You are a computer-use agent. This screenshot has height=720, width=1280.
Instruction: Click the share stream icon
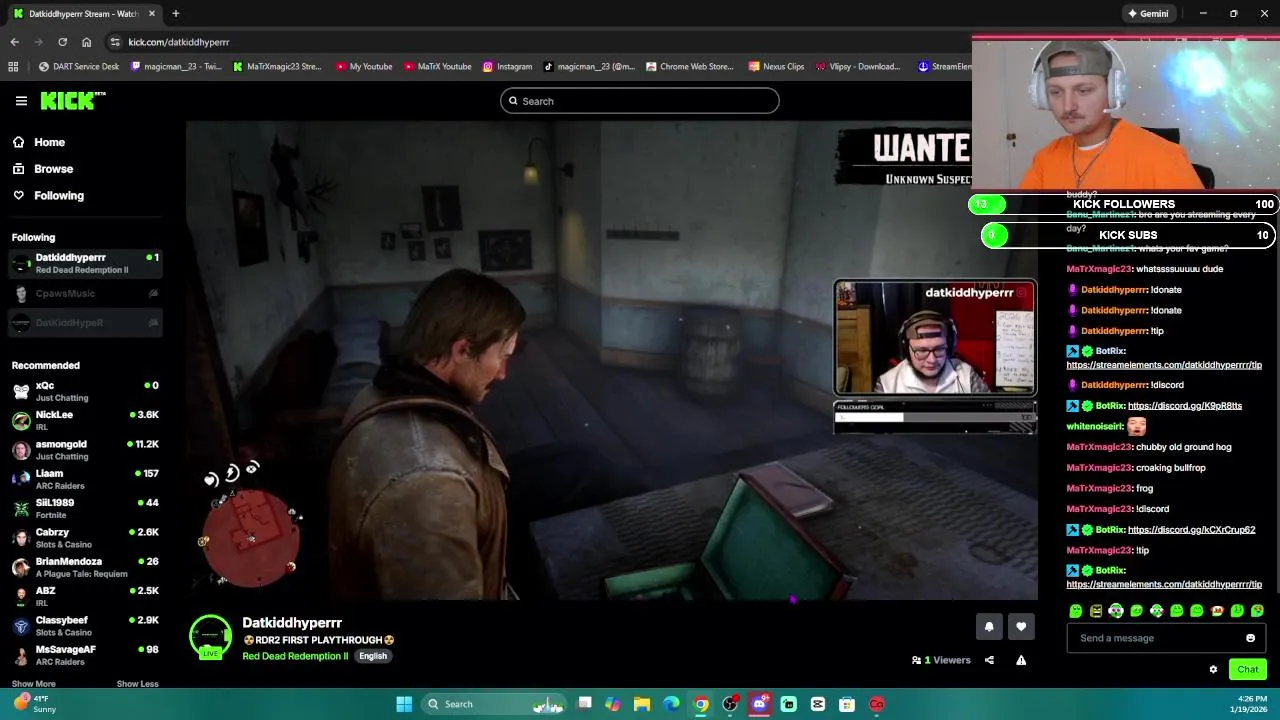click(x=989, y=660)
